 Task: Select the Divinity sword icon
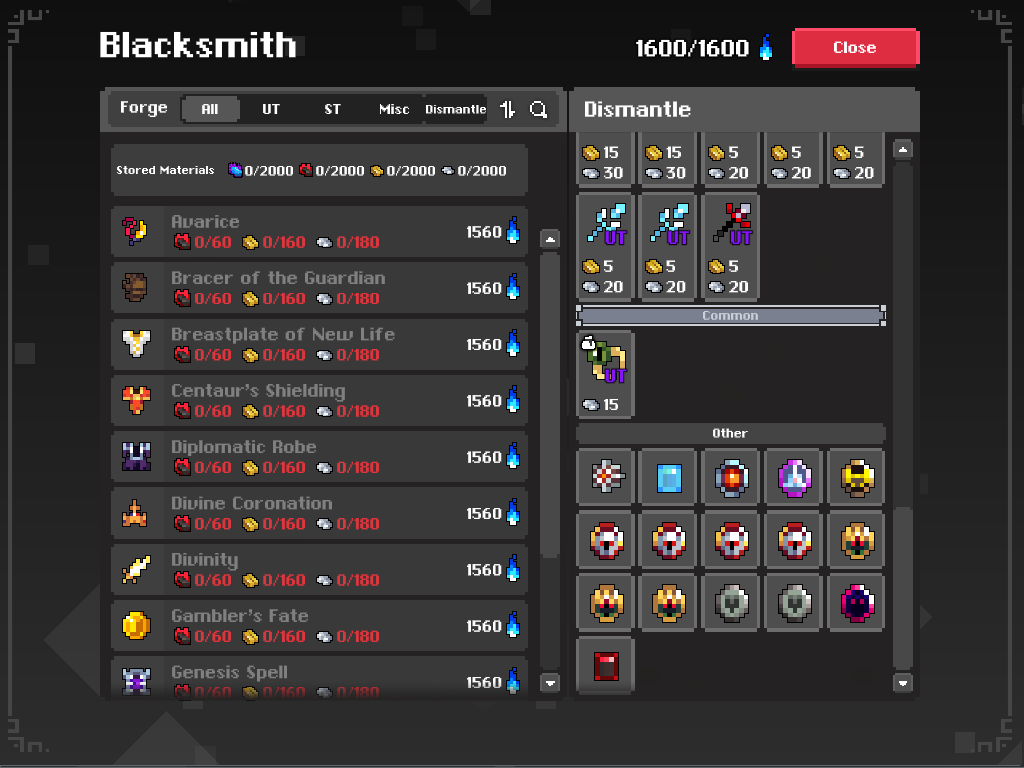136,569
